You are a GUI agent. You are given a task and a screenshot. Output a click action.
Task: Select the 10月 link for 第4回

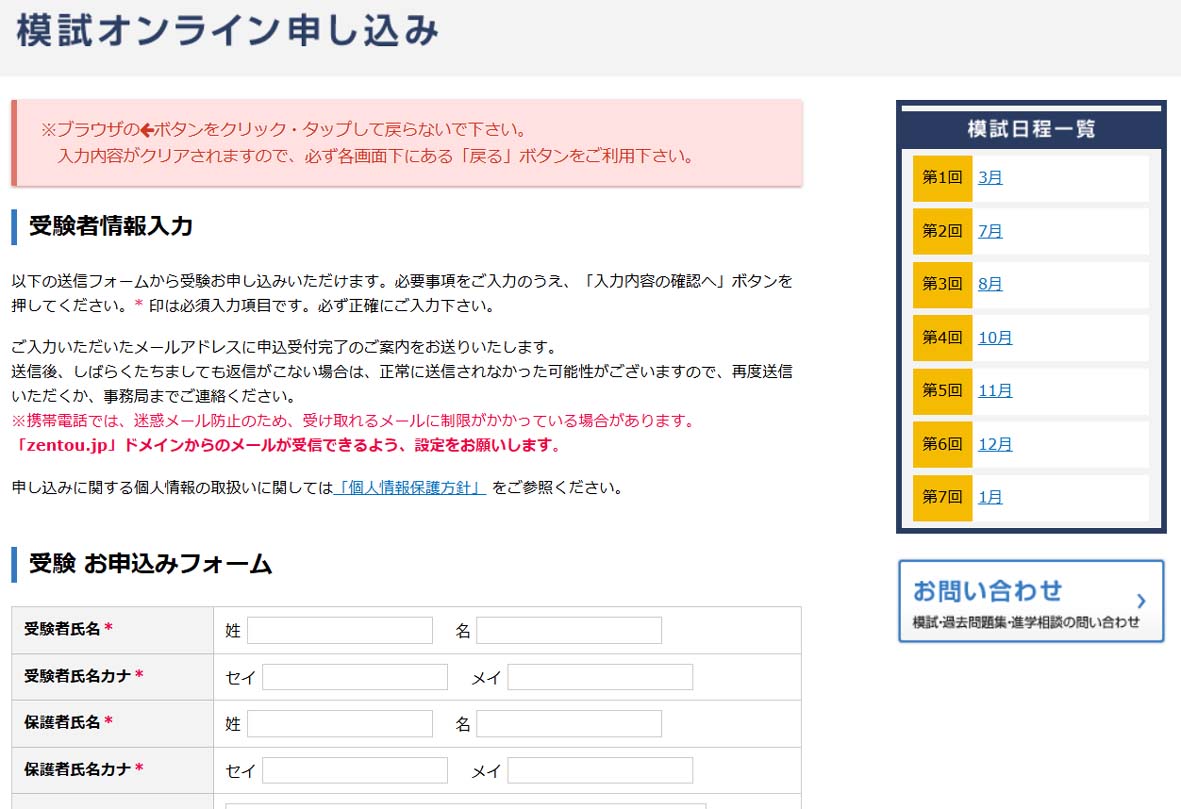coord(995,337)
